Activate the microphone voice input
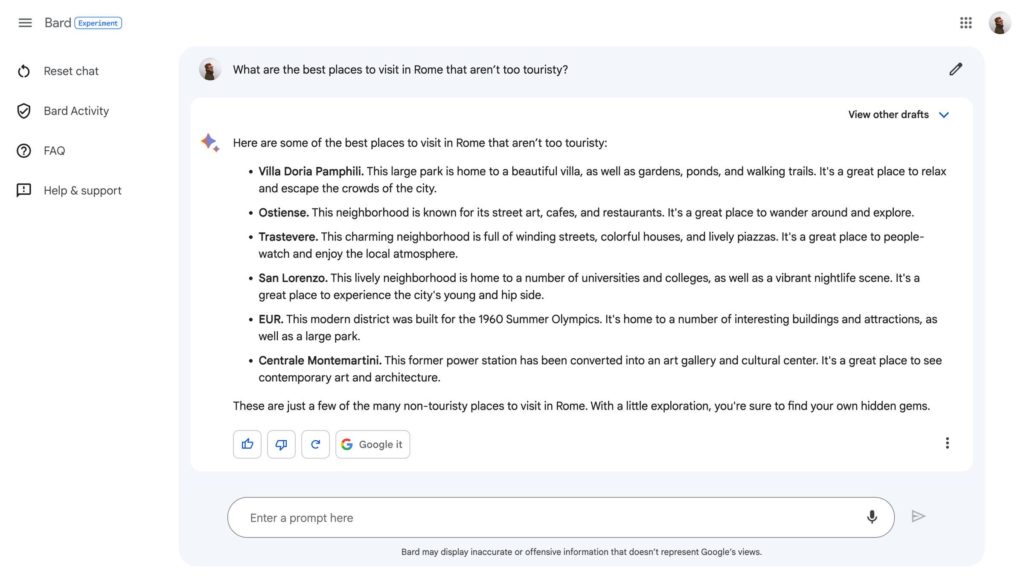The height and width of the screenshot is (583, 1024). [x=872, y=517]
